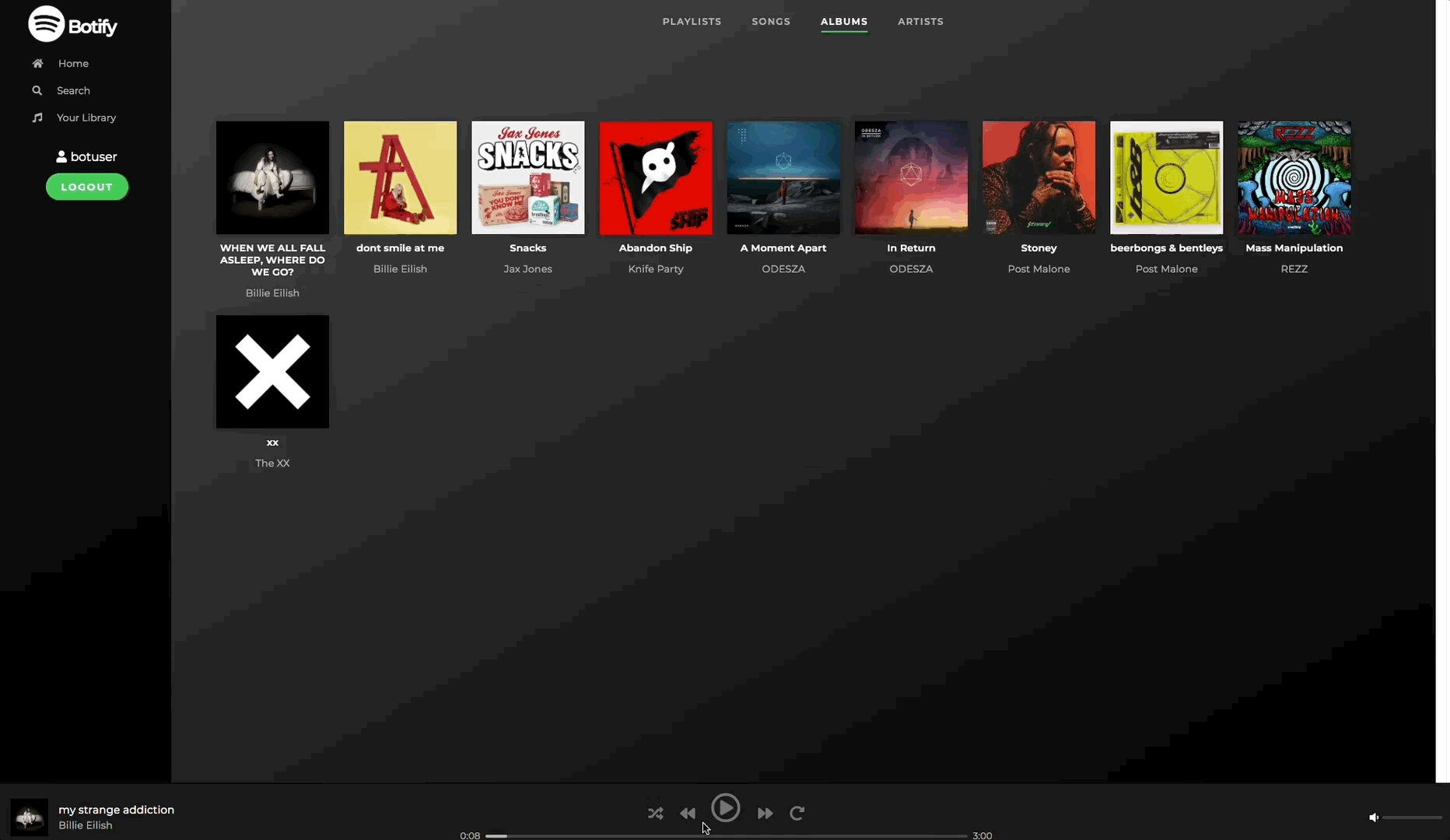This screenshot has width=1450, height=840.
Task: Toggle repeat mode
Action: (797, 814)
